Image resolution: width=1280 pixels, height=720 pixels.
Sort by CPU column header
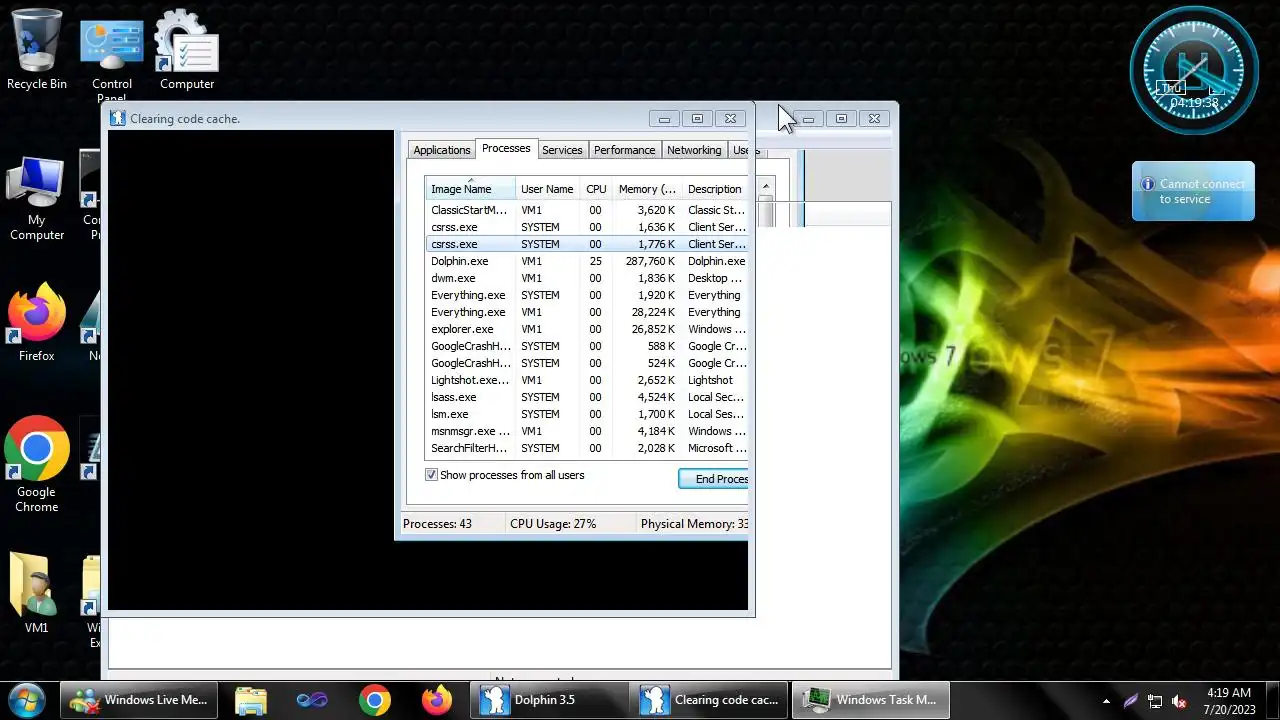point(596,188)
